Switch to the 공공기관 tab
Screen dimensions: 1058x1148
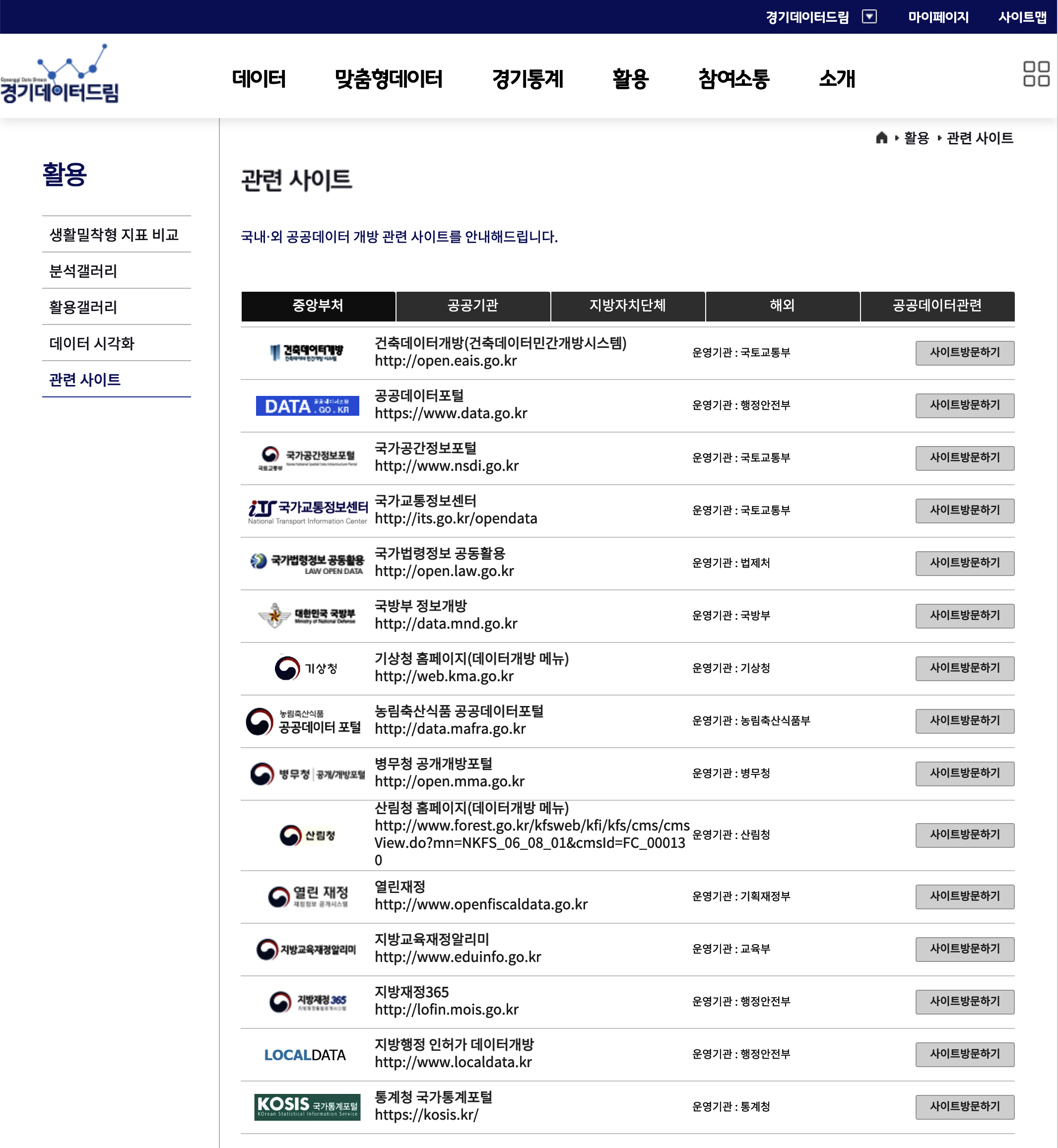473,306
